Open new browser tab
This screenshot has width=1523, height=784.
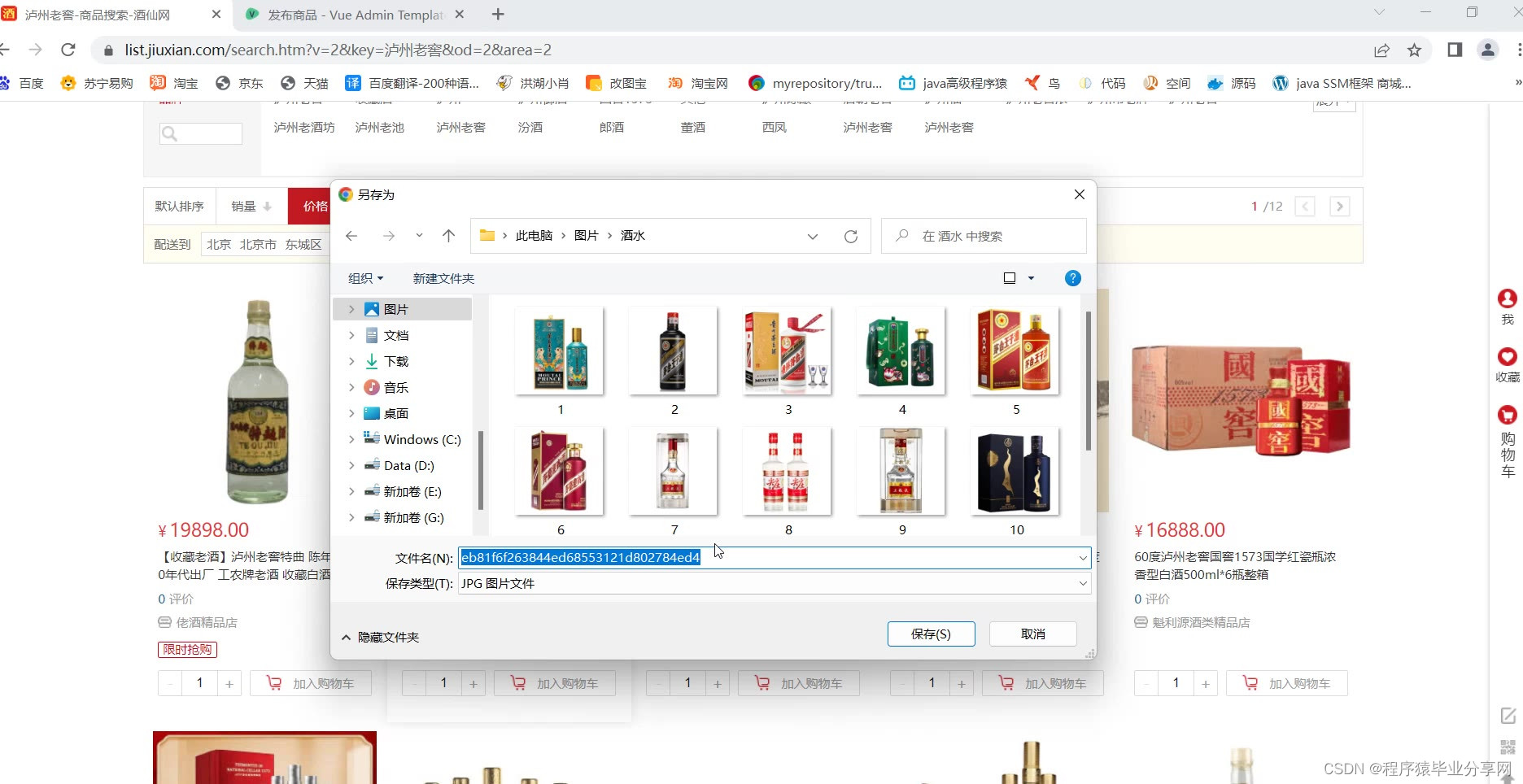(x=499, y=15)
